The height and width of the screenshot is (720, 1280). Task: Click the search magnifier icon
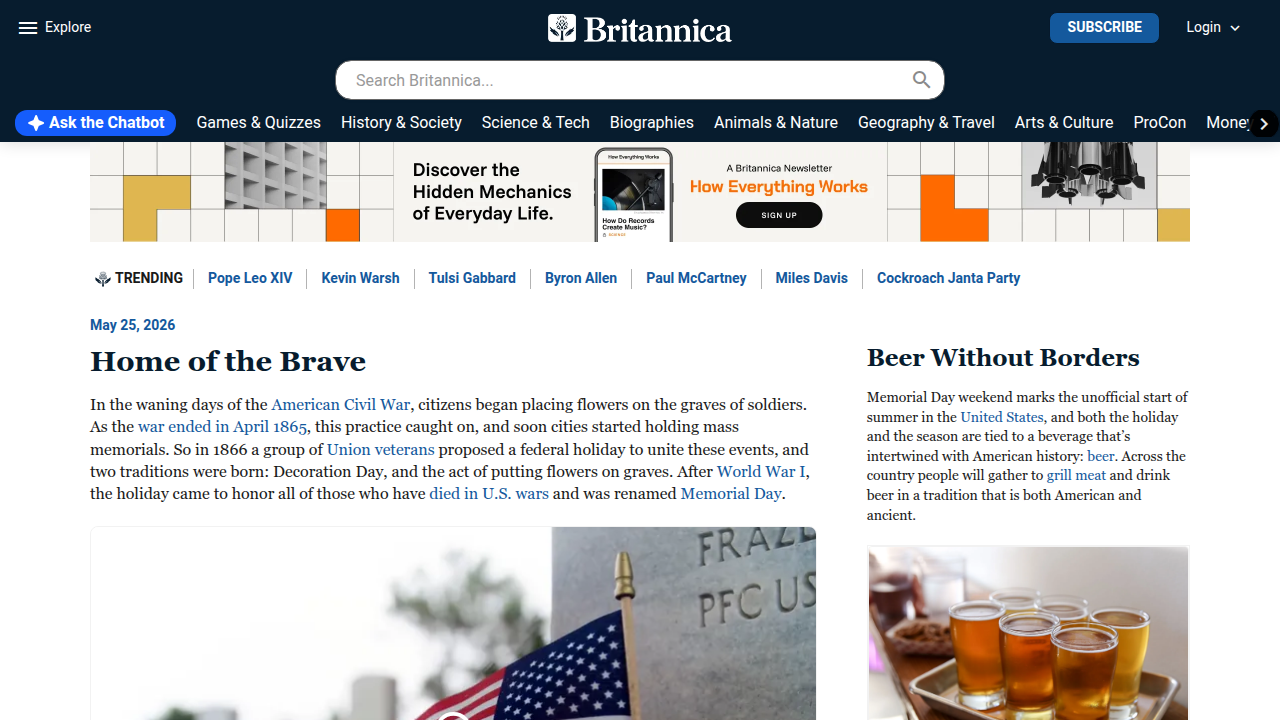(921, 80)
